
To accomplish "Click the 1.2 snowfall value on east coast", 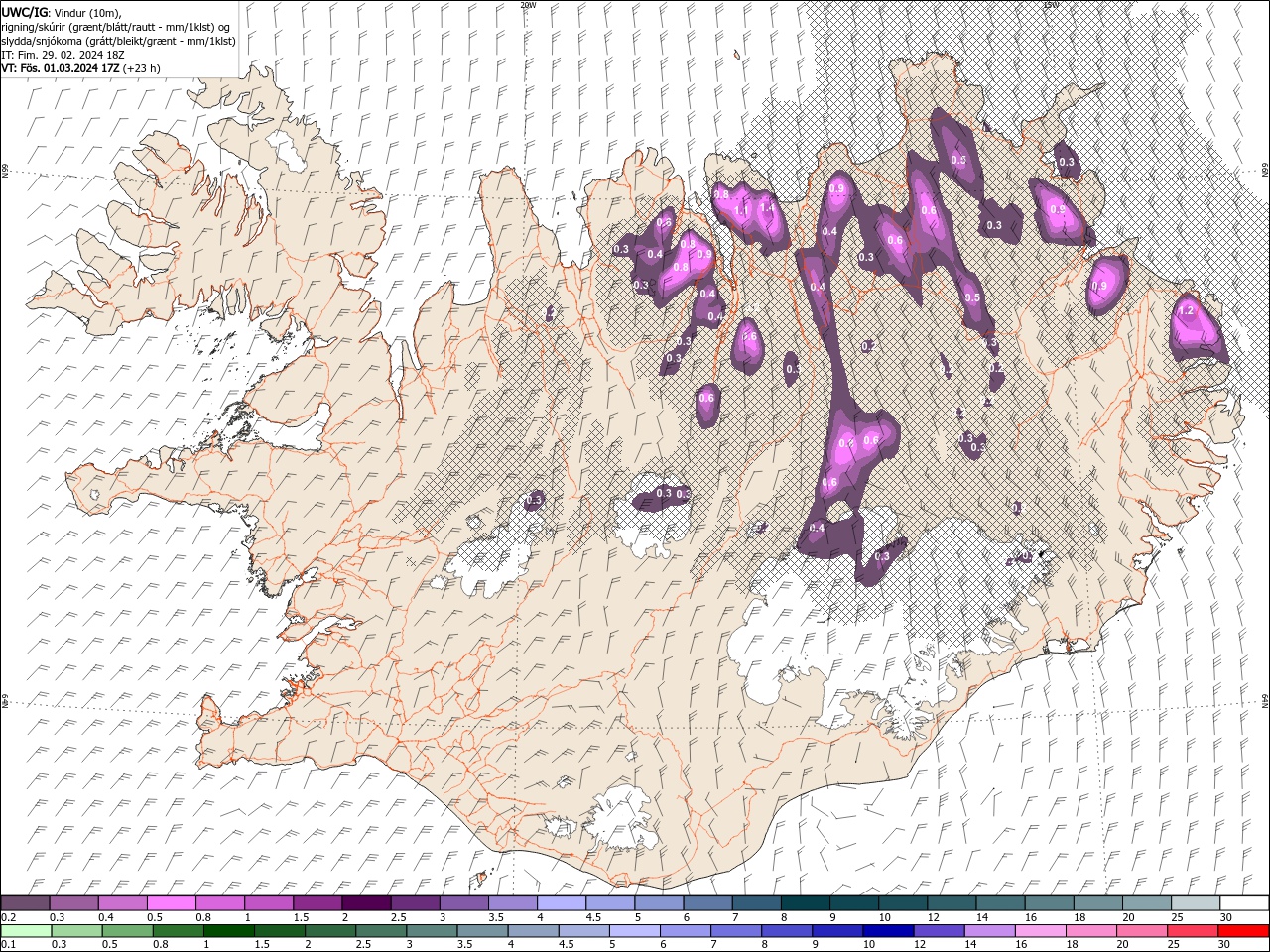I will coord(1185,310).
